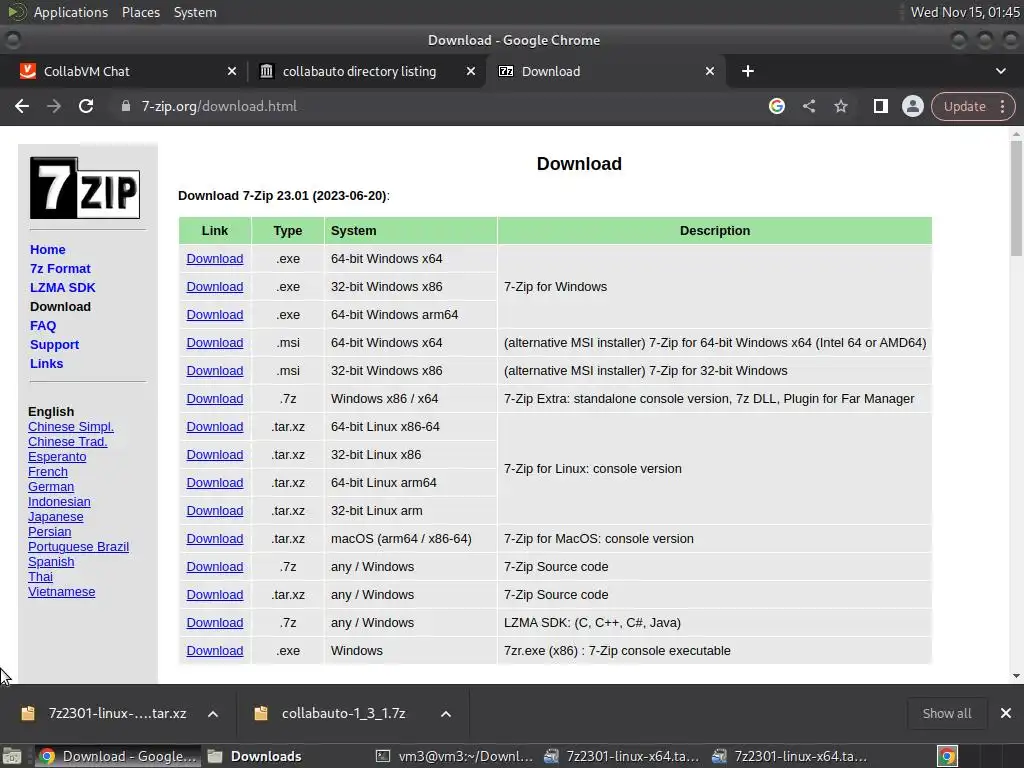Click the Chrome icon in system tray

[947, 756]
